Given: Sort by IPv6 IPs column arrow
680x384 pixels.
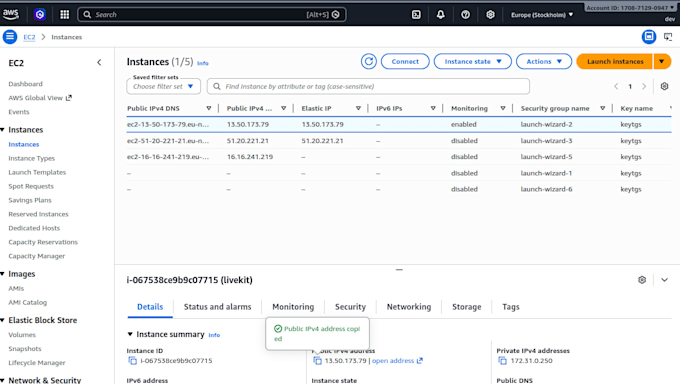Looking at the screenshot, I should pos(433,108).
